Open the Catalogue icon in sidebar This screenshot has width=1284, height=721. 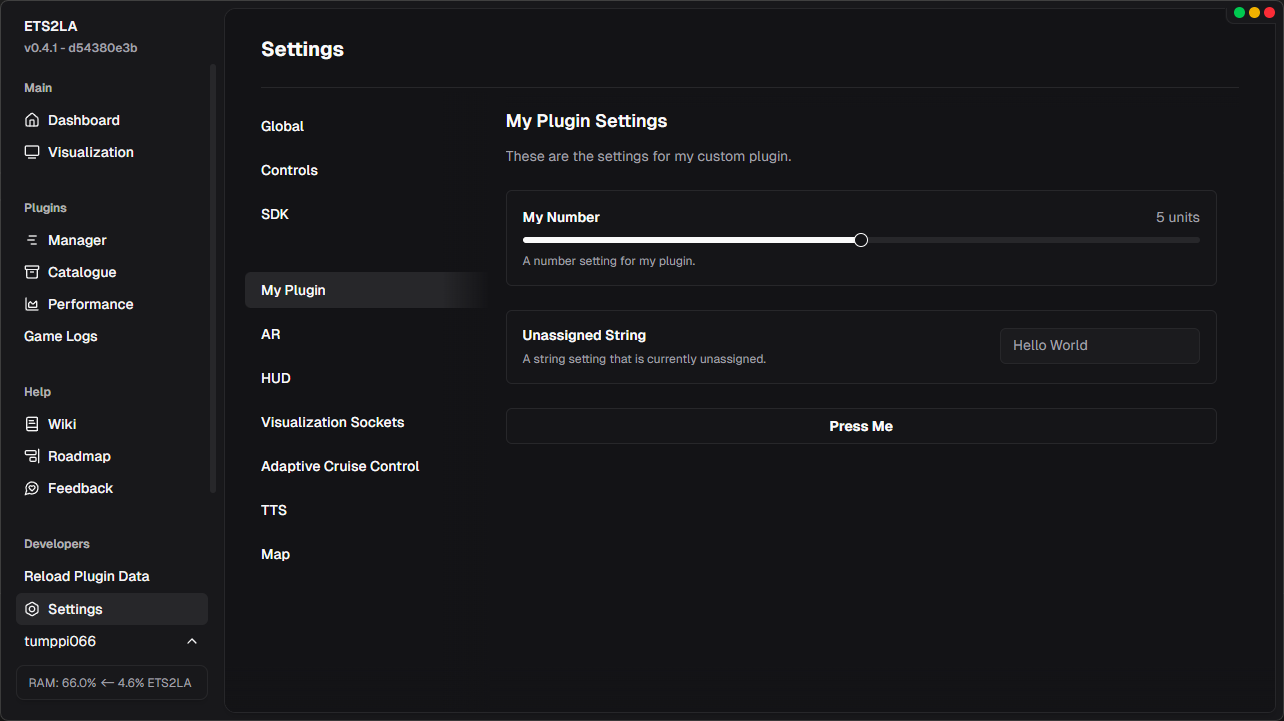point(33,271)
